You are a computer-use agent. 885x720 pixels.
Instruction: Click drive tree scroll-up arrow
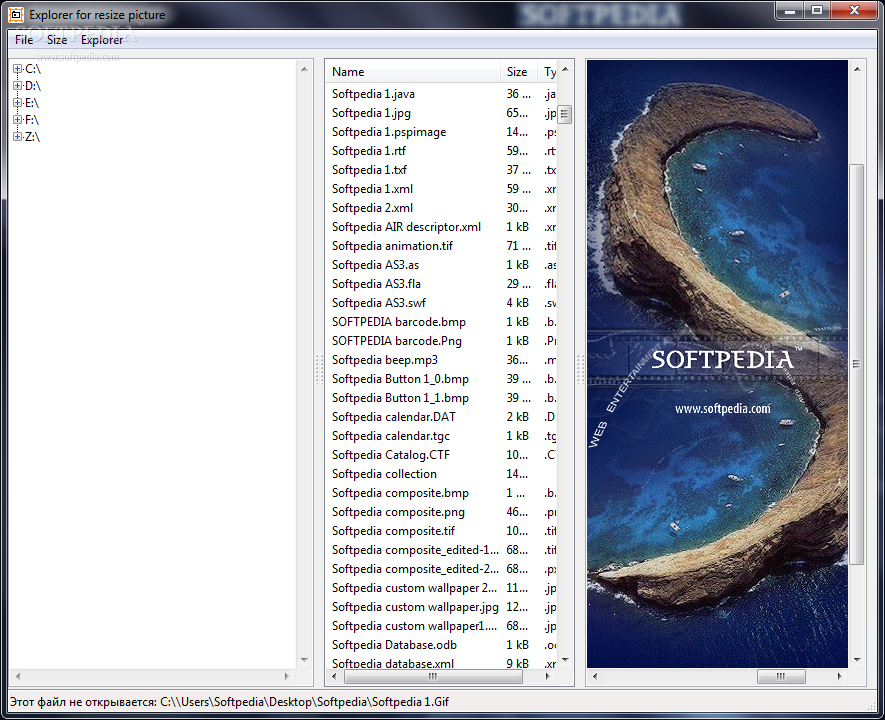point(304,69)
